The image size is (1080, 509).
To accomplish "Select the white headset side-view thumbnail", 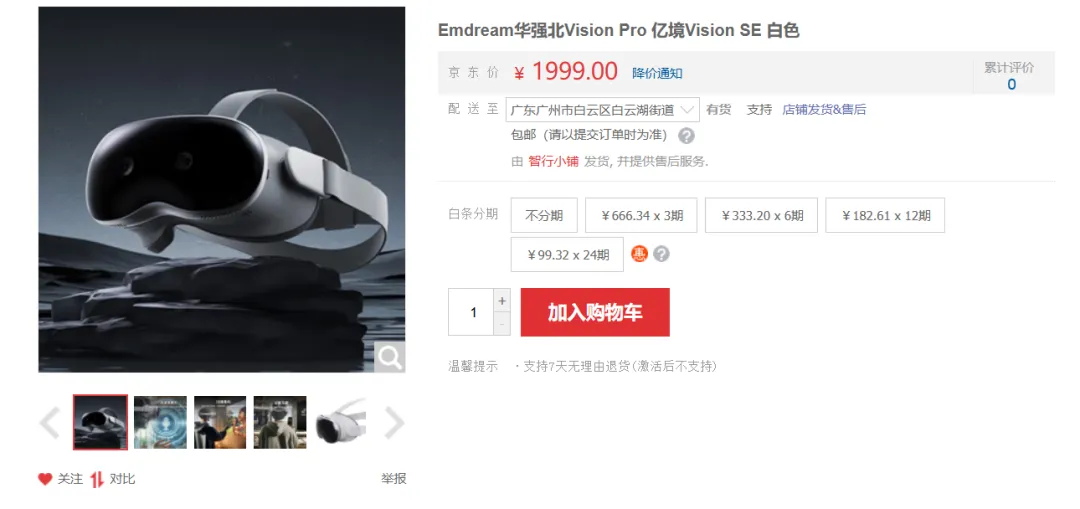I will tap(340, 422).
